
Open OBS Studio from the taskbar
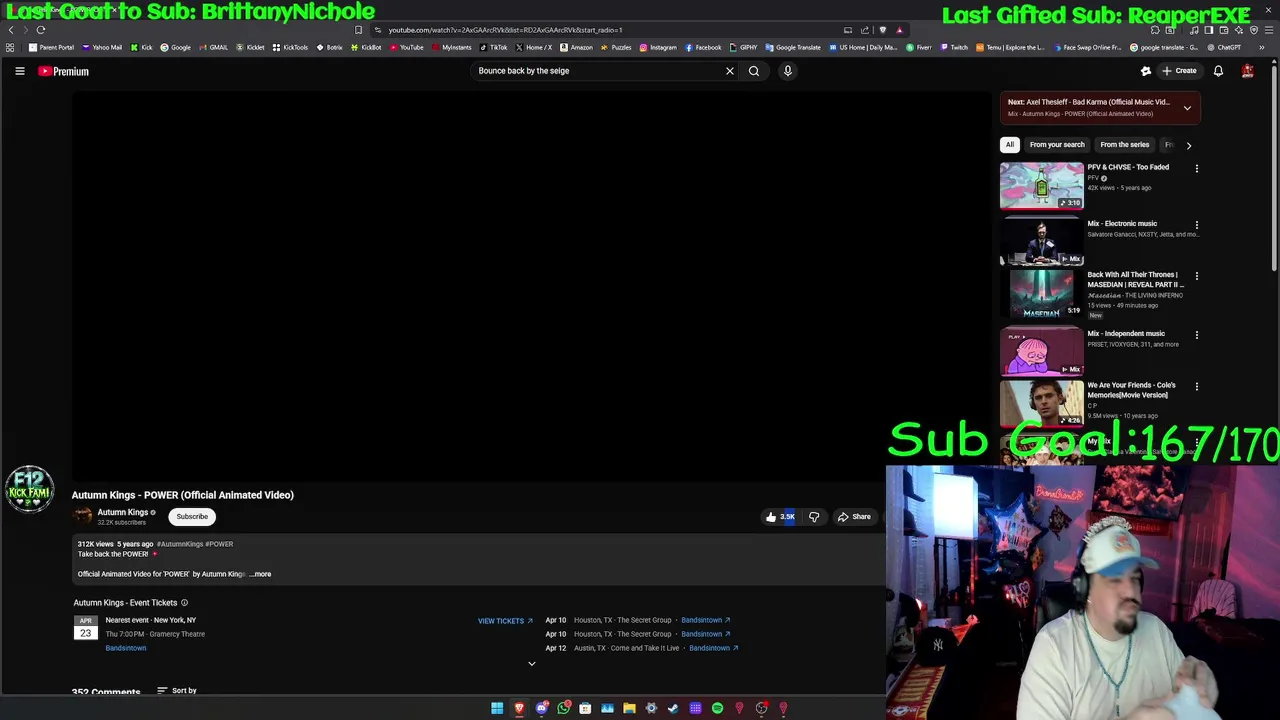point(761,708)
